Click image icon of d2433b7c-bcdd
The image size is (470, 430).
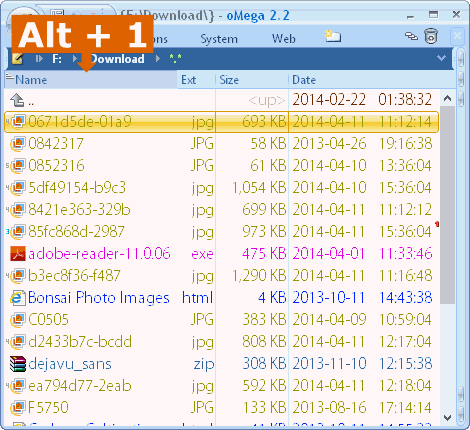[18, 342]
